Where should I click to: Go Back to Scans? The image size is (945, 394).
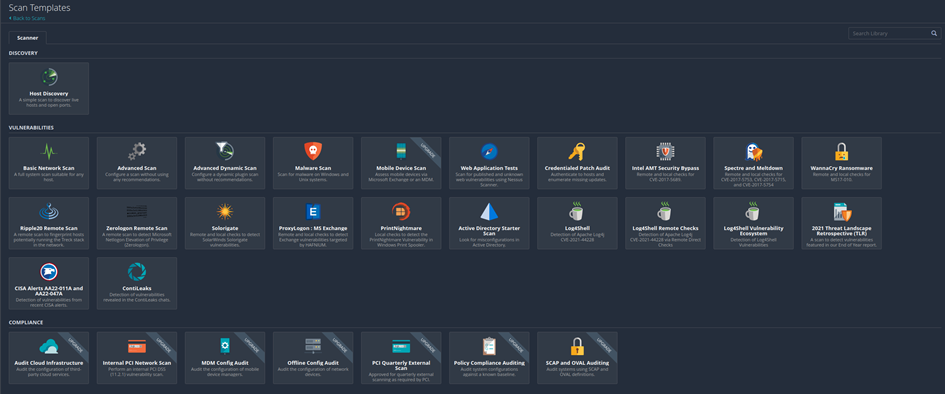pyautogui.click(x=27, y=18)
